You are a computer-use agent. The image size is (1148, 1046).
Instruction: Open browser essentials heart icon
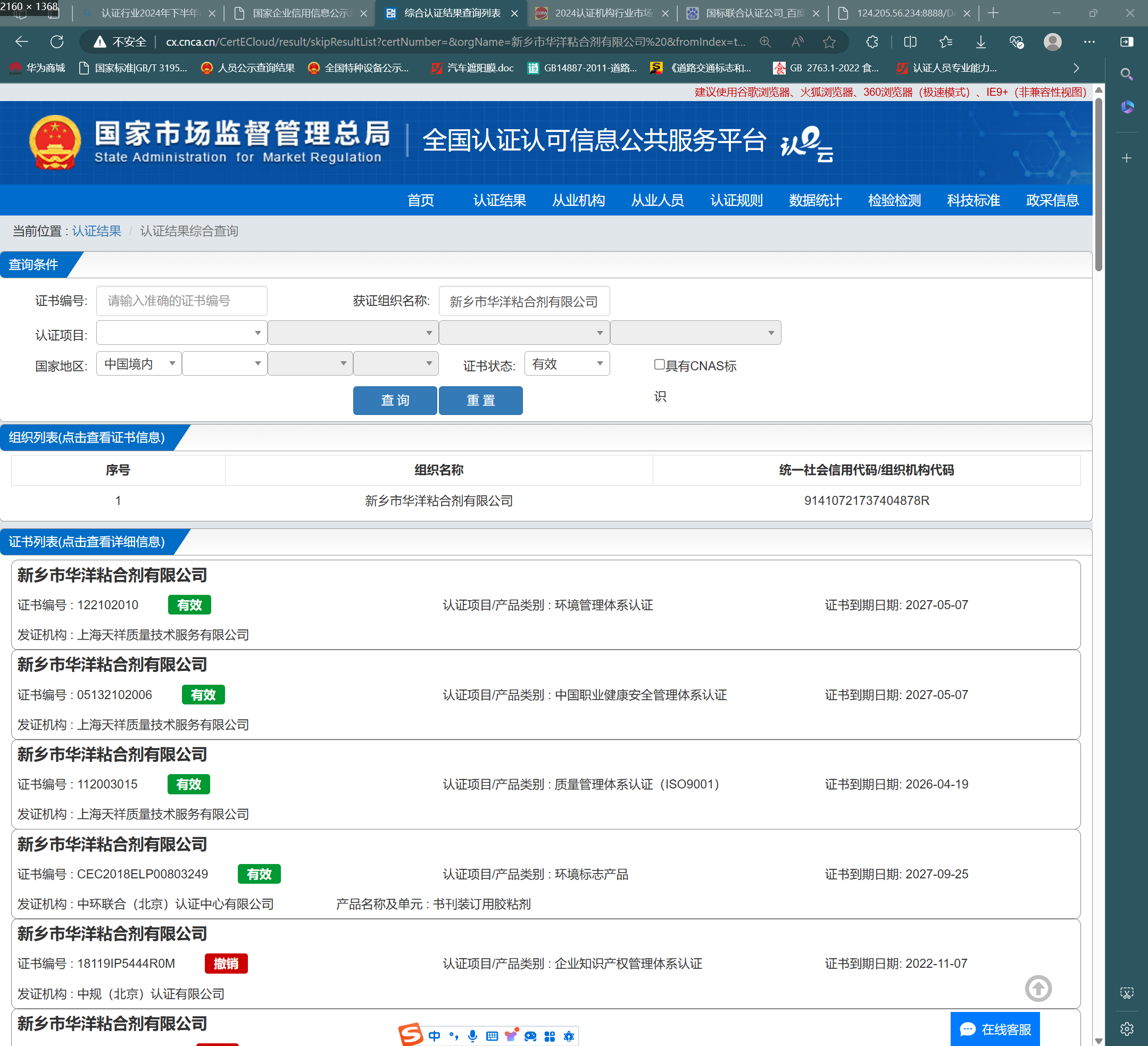coord(1017,41)
